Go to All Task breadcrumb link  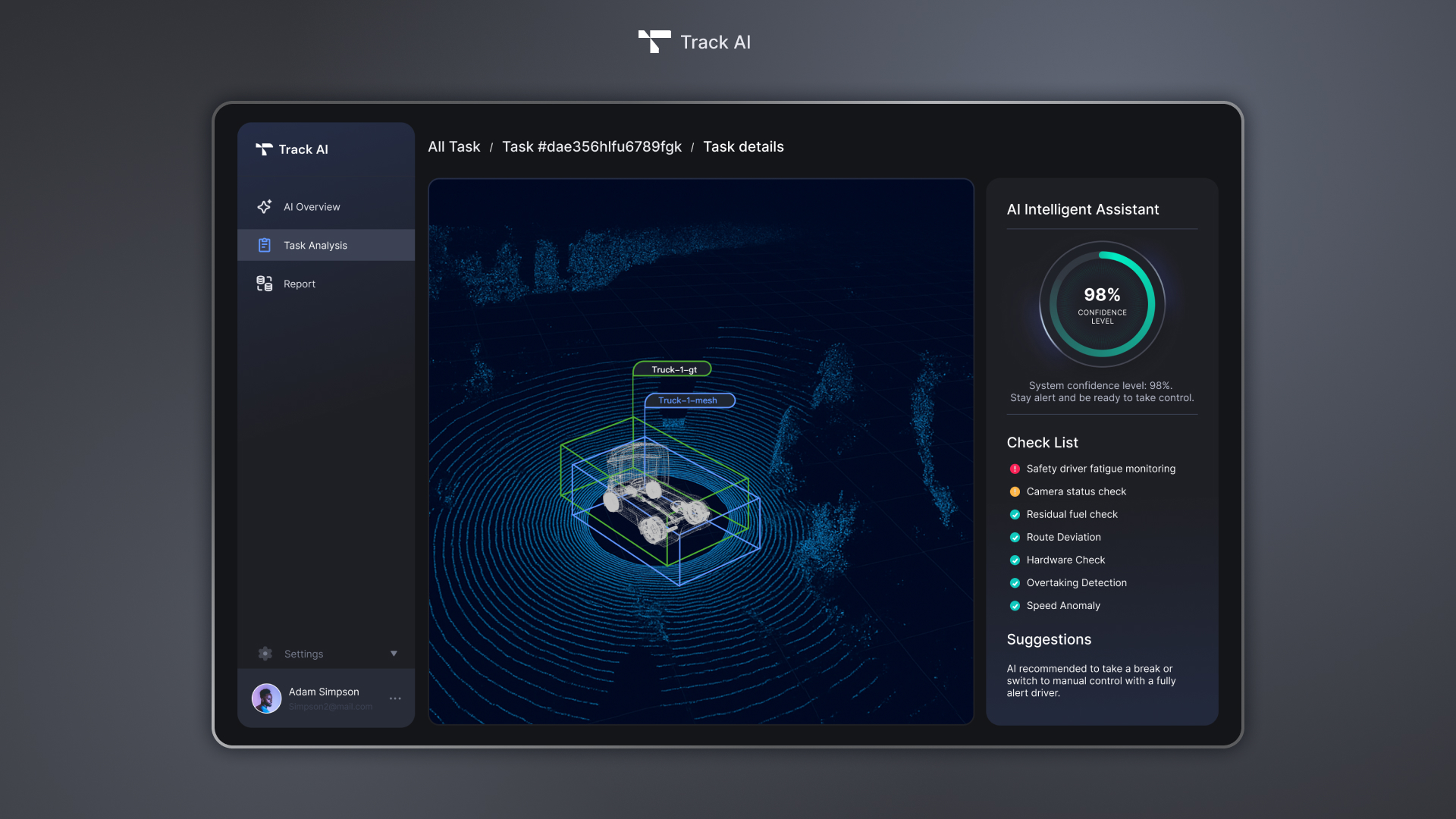(453, 146)
